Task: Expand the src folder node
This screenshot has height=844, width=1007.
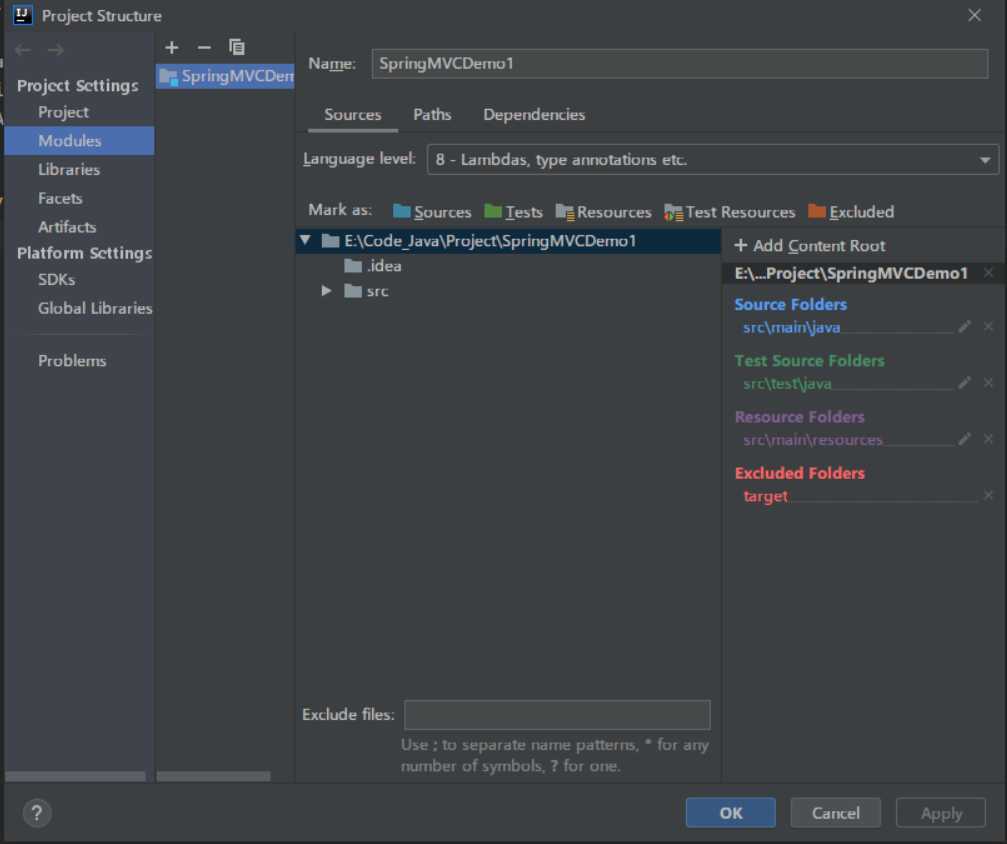Action: click(326, 291)
